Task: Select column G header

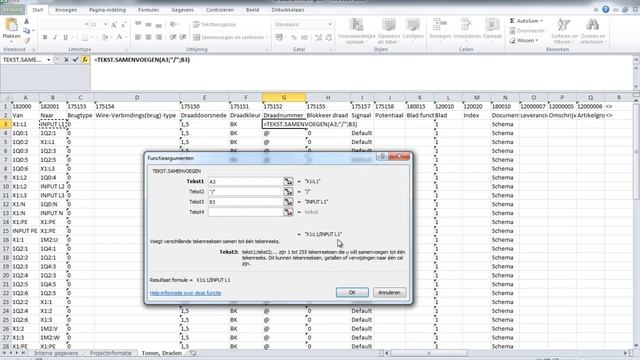Action: click(x=284, y=98)
